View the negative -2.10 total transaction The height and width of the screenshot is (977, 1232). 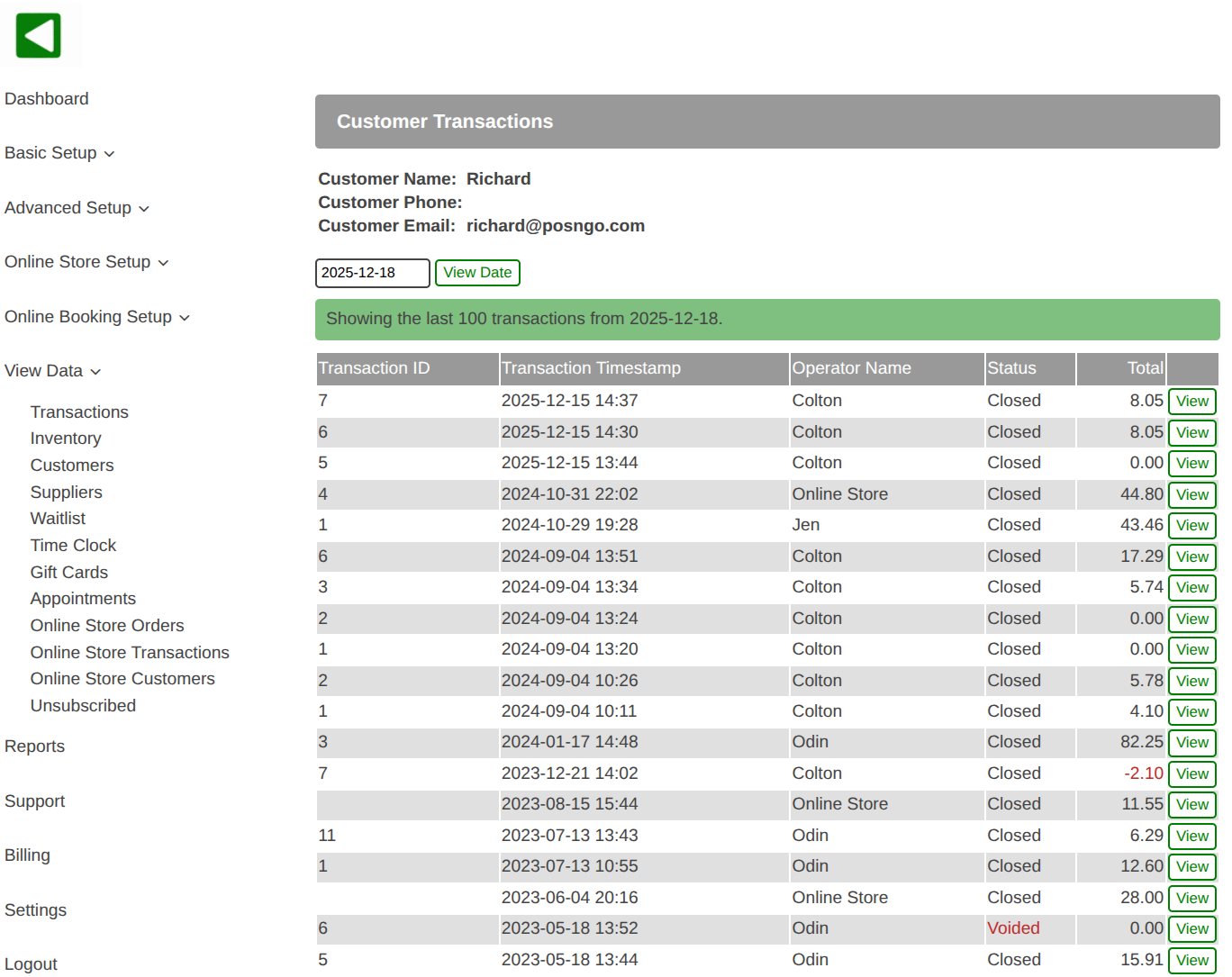pyautogui.click(x=1191, y=774)
